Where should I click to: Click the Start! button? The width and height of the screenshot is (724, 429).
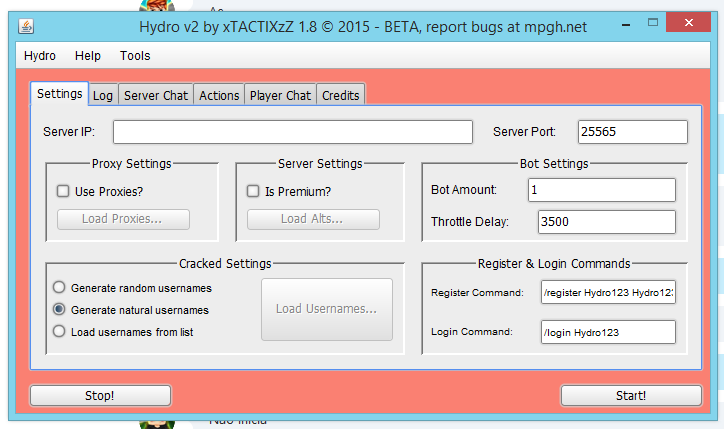click(x=631, y=396)
